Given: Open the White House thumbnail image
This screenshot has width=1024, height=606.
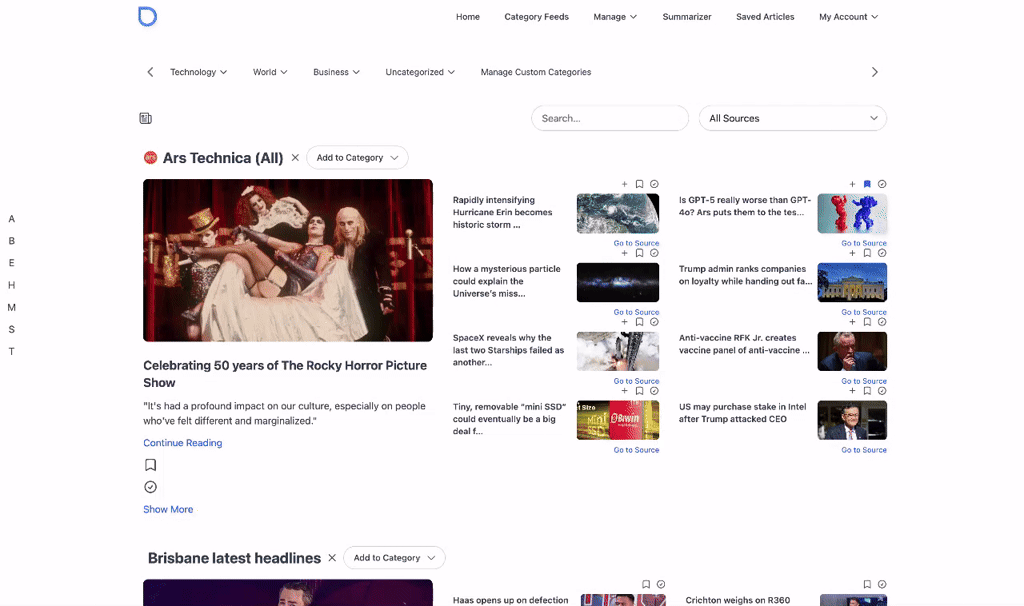Looking at the screenshot, I should coord(852,283).
